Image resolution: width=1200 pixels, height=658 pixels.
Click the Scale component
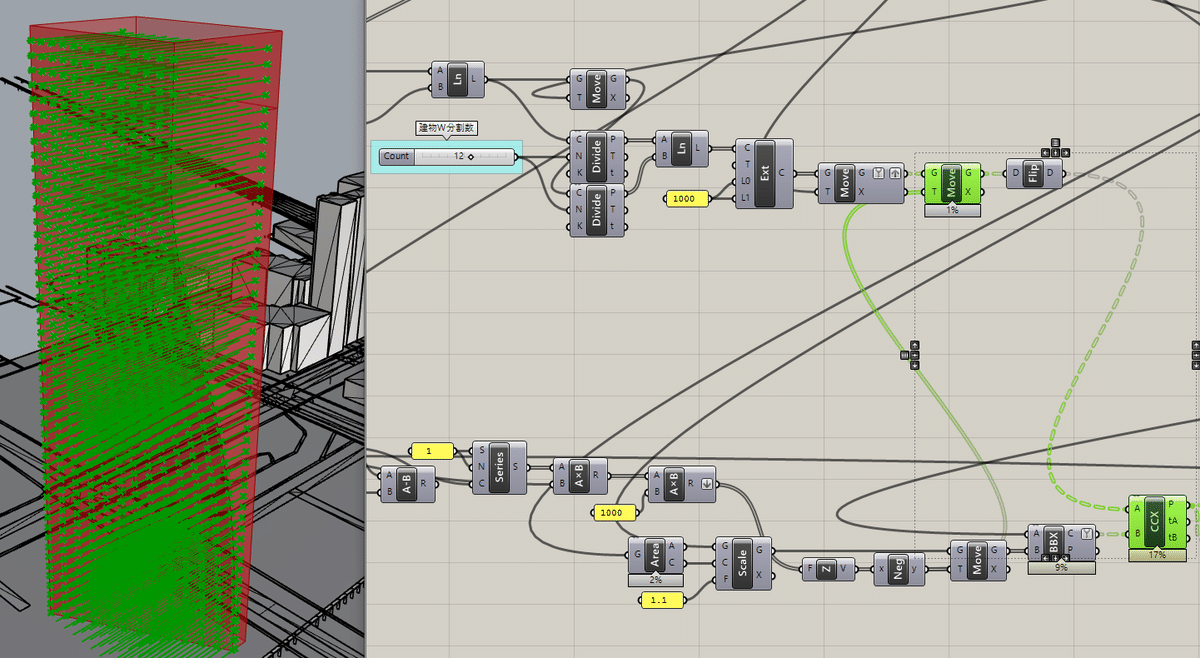743,563
